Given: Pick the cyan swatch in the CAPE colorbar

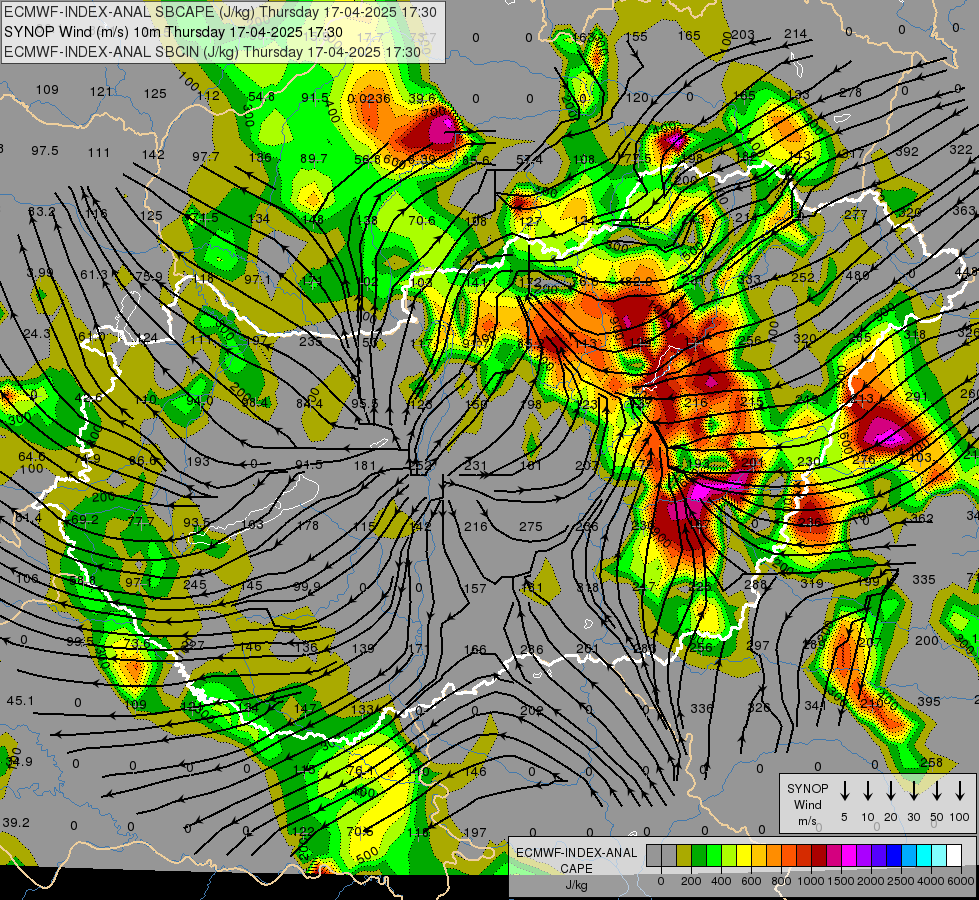Looking at the screenshot, I should 924,855.
